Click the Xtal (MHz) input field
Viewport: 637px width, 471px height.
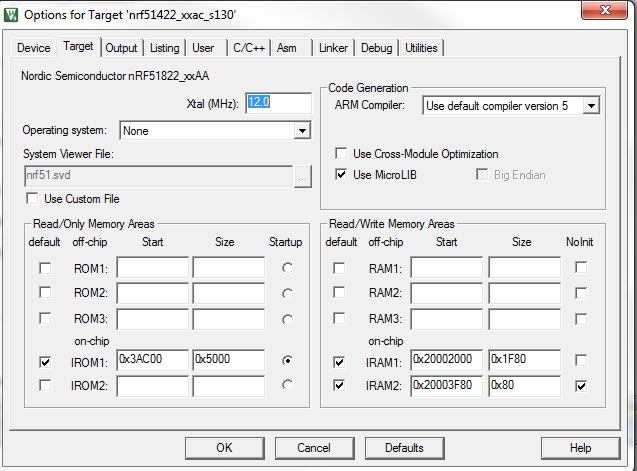click(279, 103)
